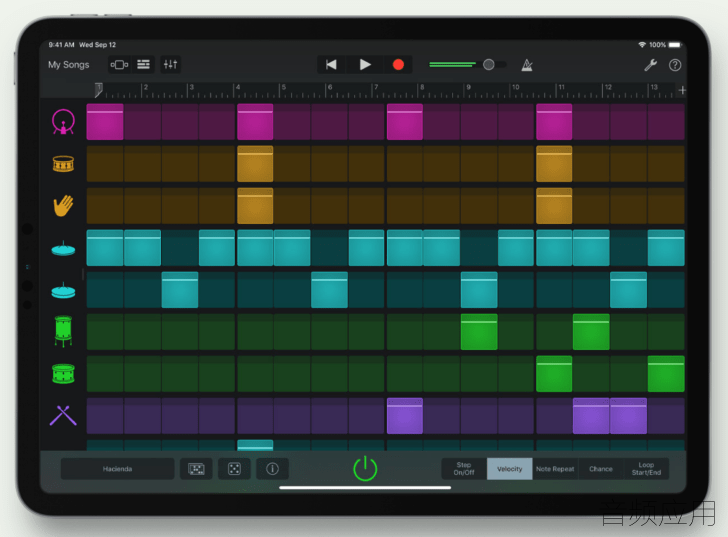The image size is (728, 537).
Task: Select the purple drumsticks row icon
Action: [x=63, y=415]
